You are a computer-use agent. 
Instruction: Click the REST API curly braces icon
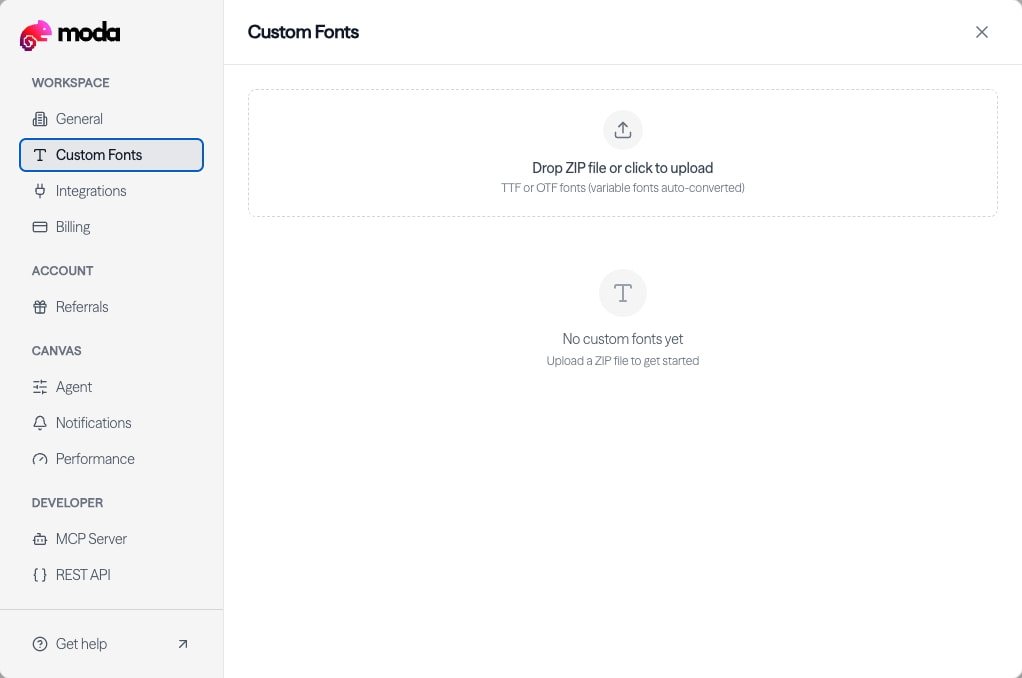click(40, 575)
